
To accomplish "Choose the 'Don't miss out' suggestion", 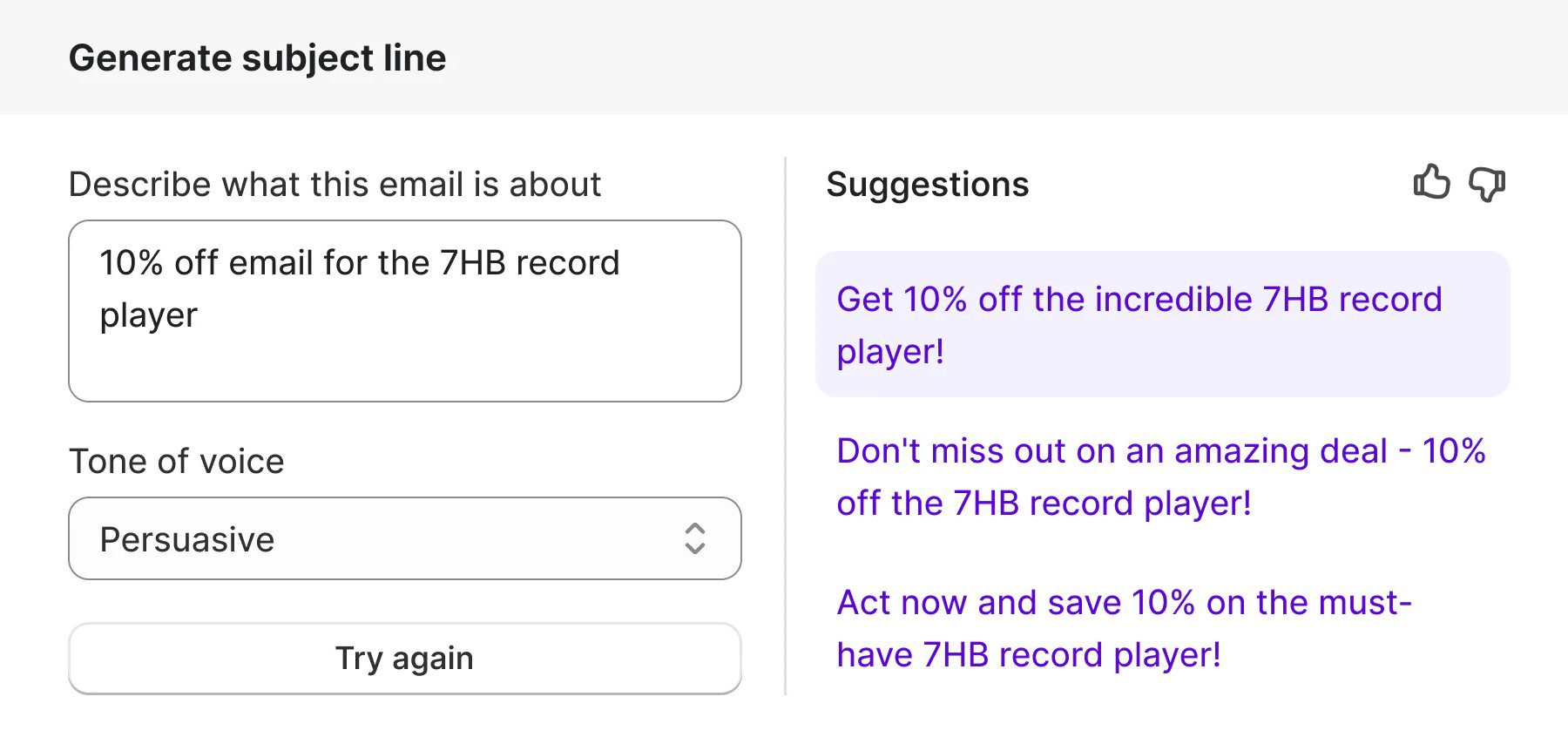I will point(1163,477).
